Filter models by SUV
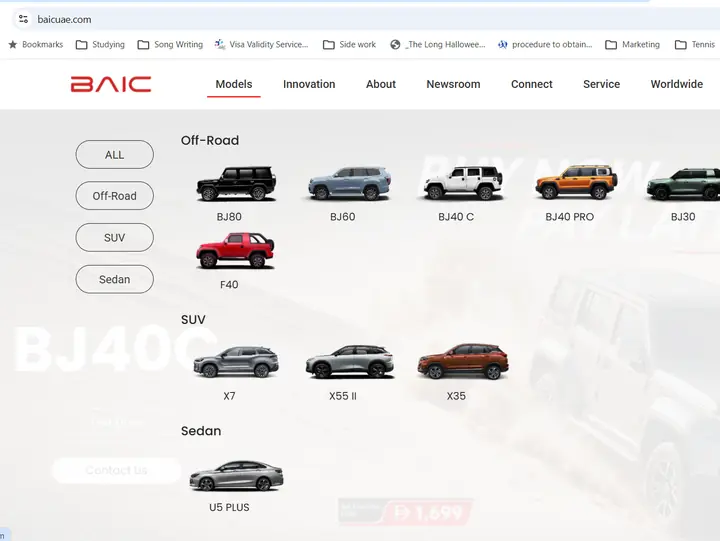The image size is (720, 541). click(x=114, y=237)
